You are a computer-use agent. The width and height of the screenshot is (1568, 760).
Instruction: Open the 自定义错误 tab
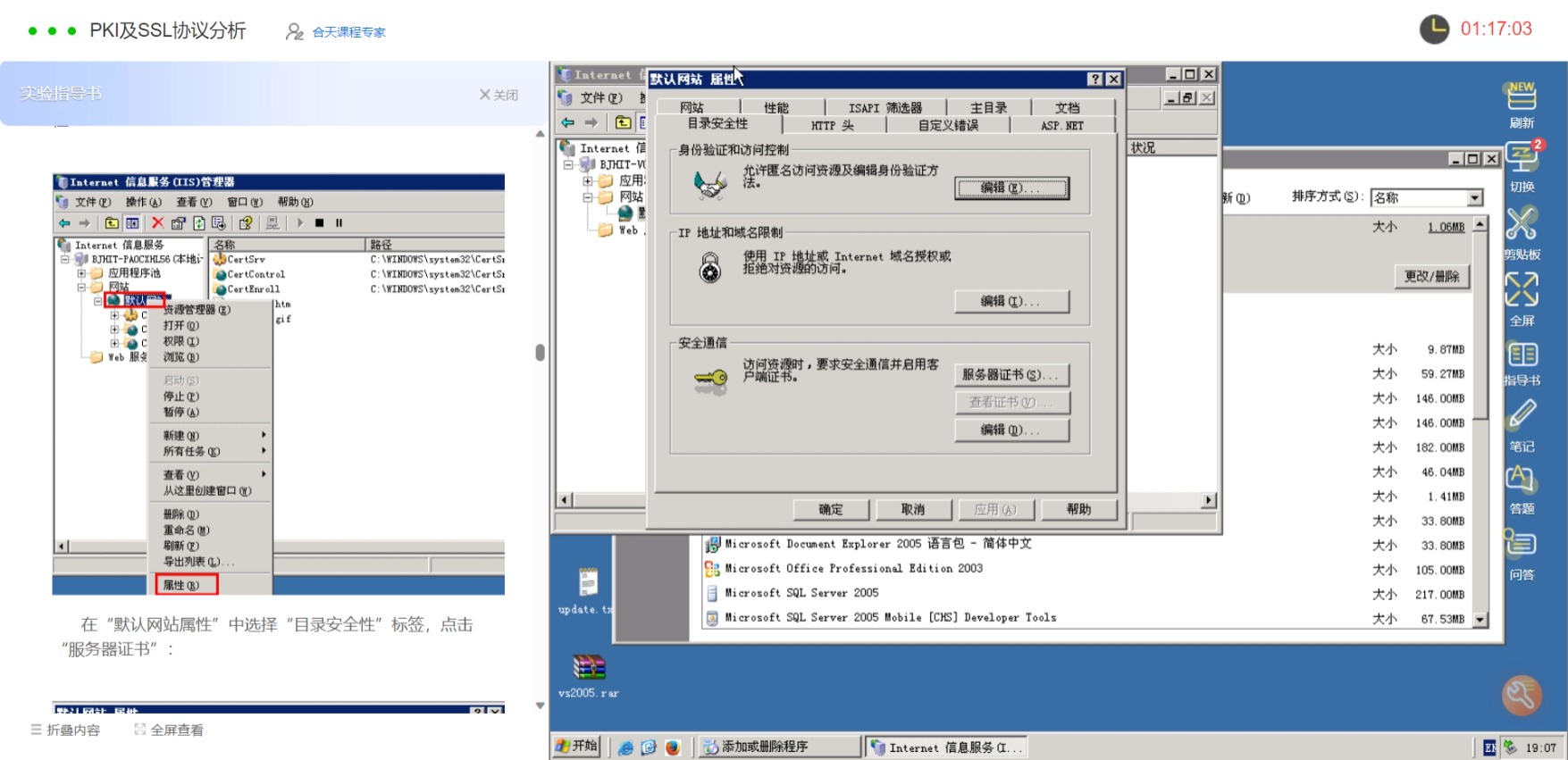pos(948,125)
